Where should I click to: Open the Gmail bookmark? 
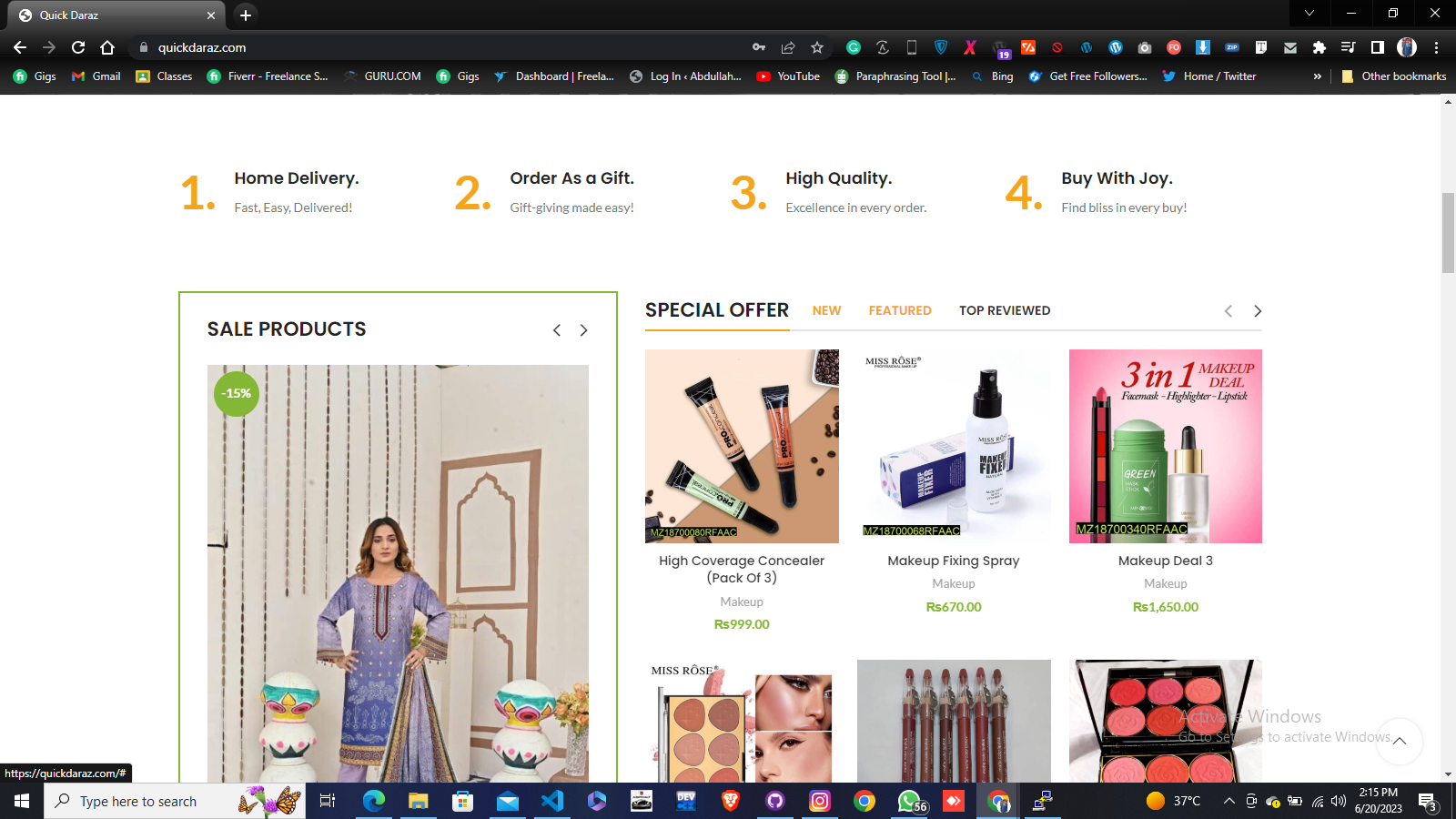click(x=96, y=76)
